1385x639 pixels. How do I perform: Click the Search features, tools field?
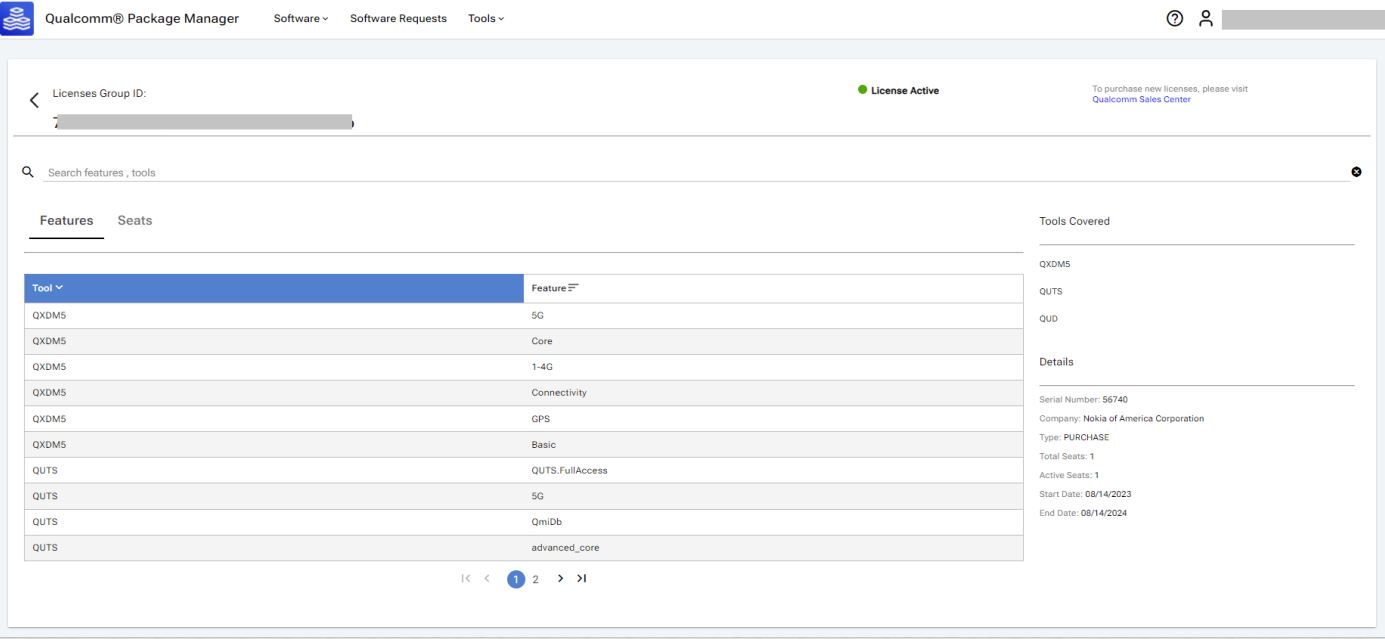click(x=690, y=172)
